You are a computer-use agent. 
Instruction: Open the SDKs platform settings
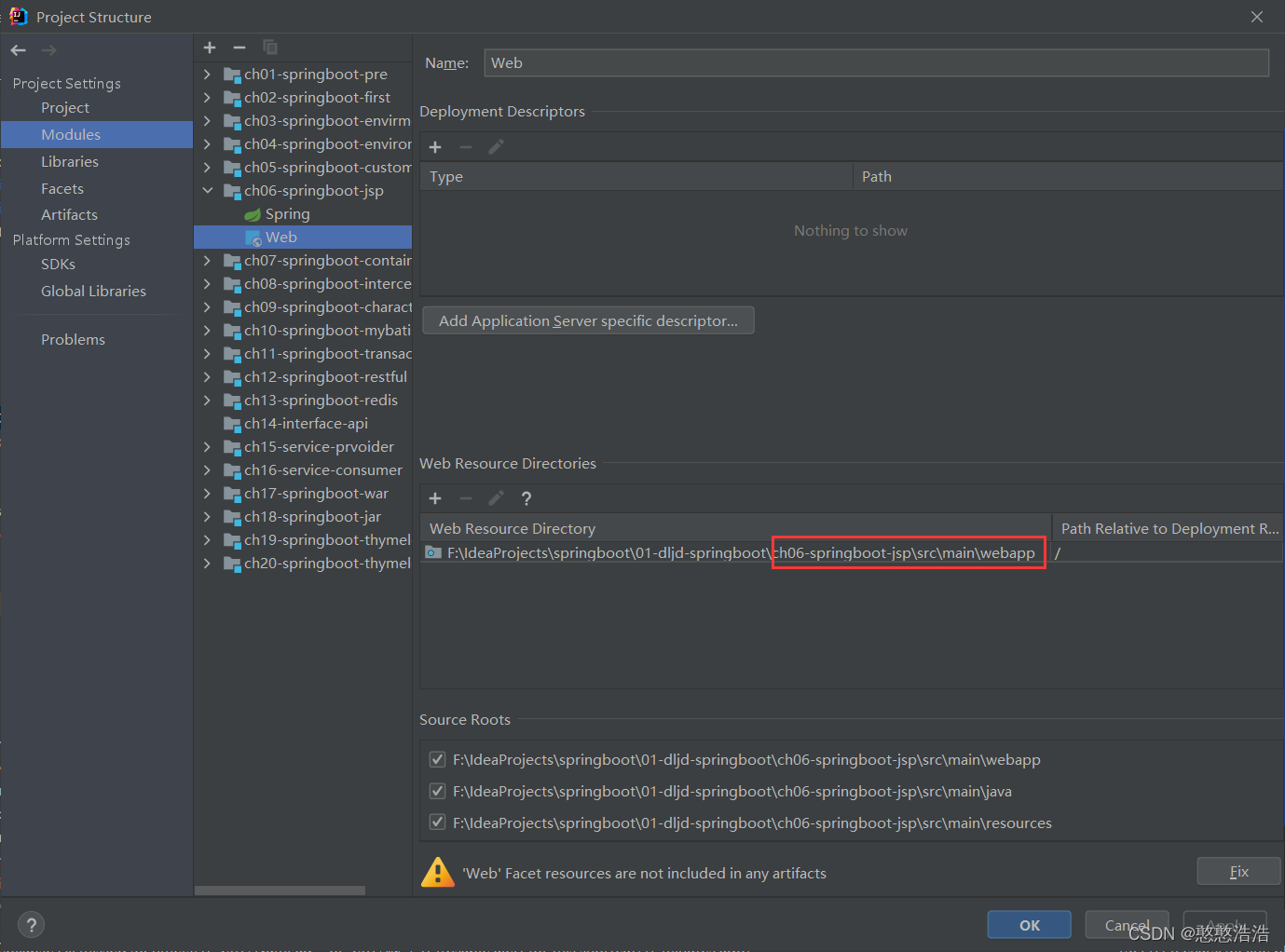click(58, 265)
